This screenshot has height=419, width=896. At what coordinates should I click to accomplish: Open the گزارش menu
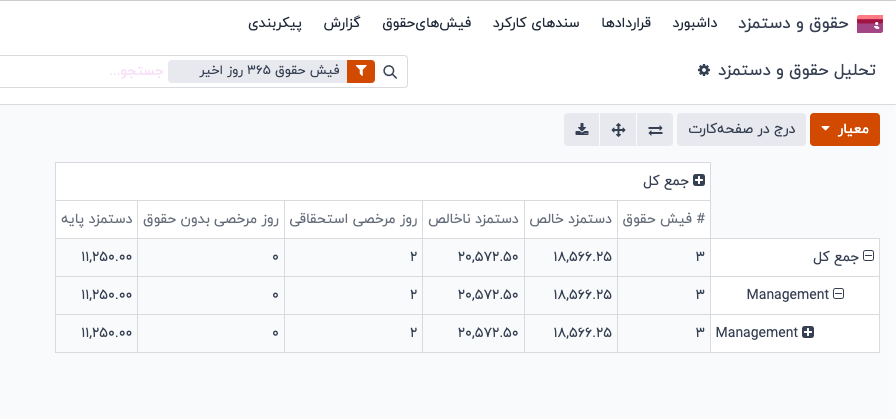pyautogui.click(x=343, y=23)
